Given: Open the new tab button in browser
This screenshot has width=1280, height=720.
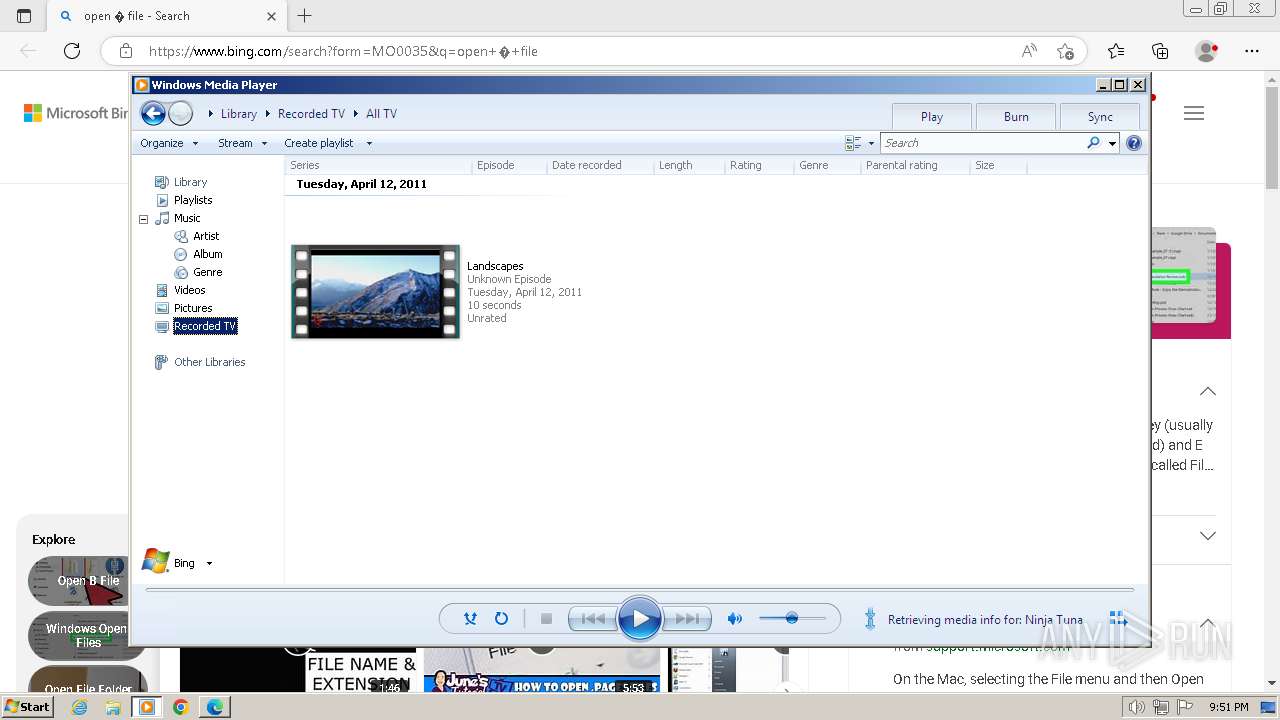Looking at the screenshot, I should [305, 16].
